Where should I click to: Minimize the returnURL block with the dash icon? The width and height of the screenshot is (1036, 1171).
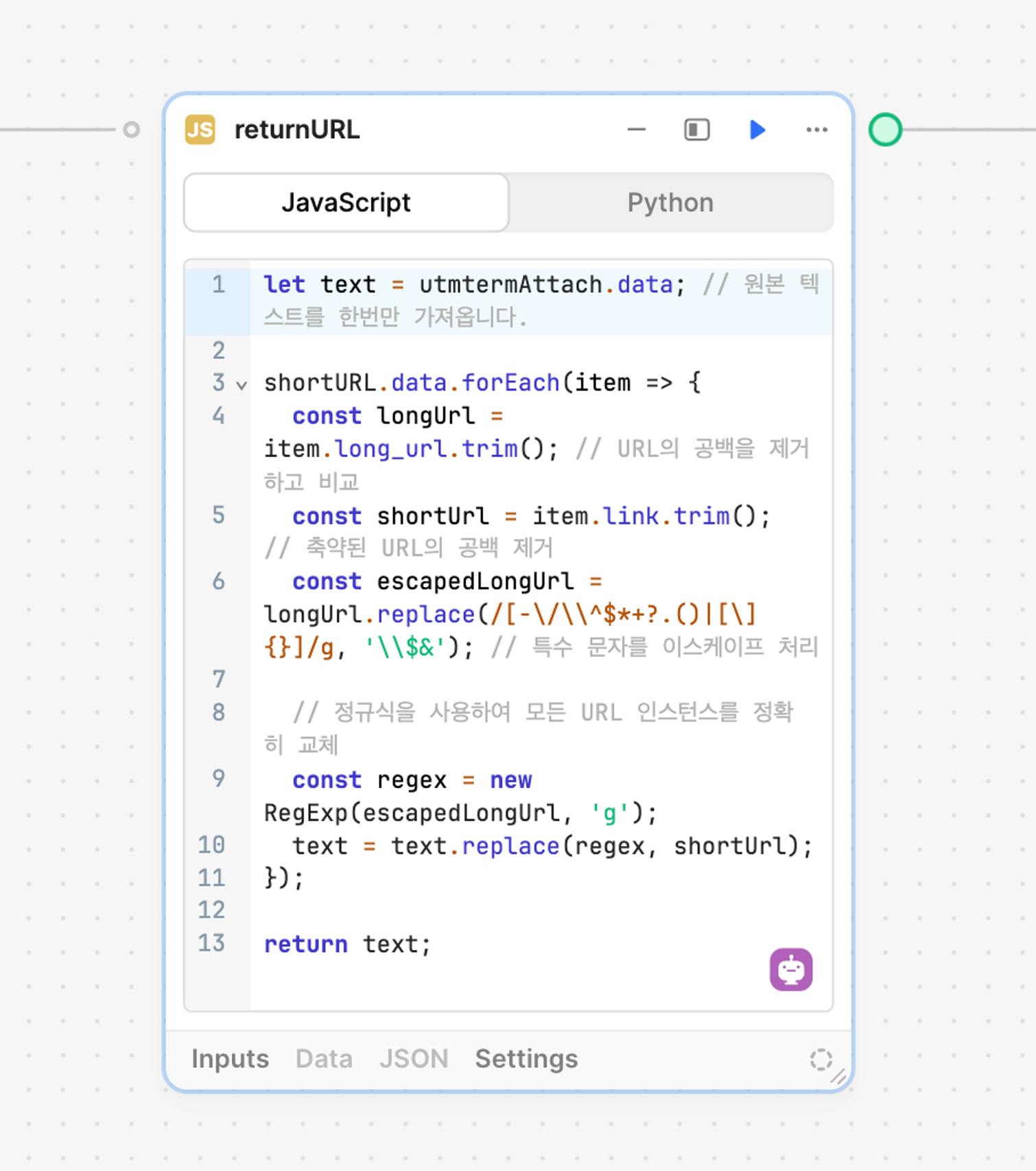[637, 130]
